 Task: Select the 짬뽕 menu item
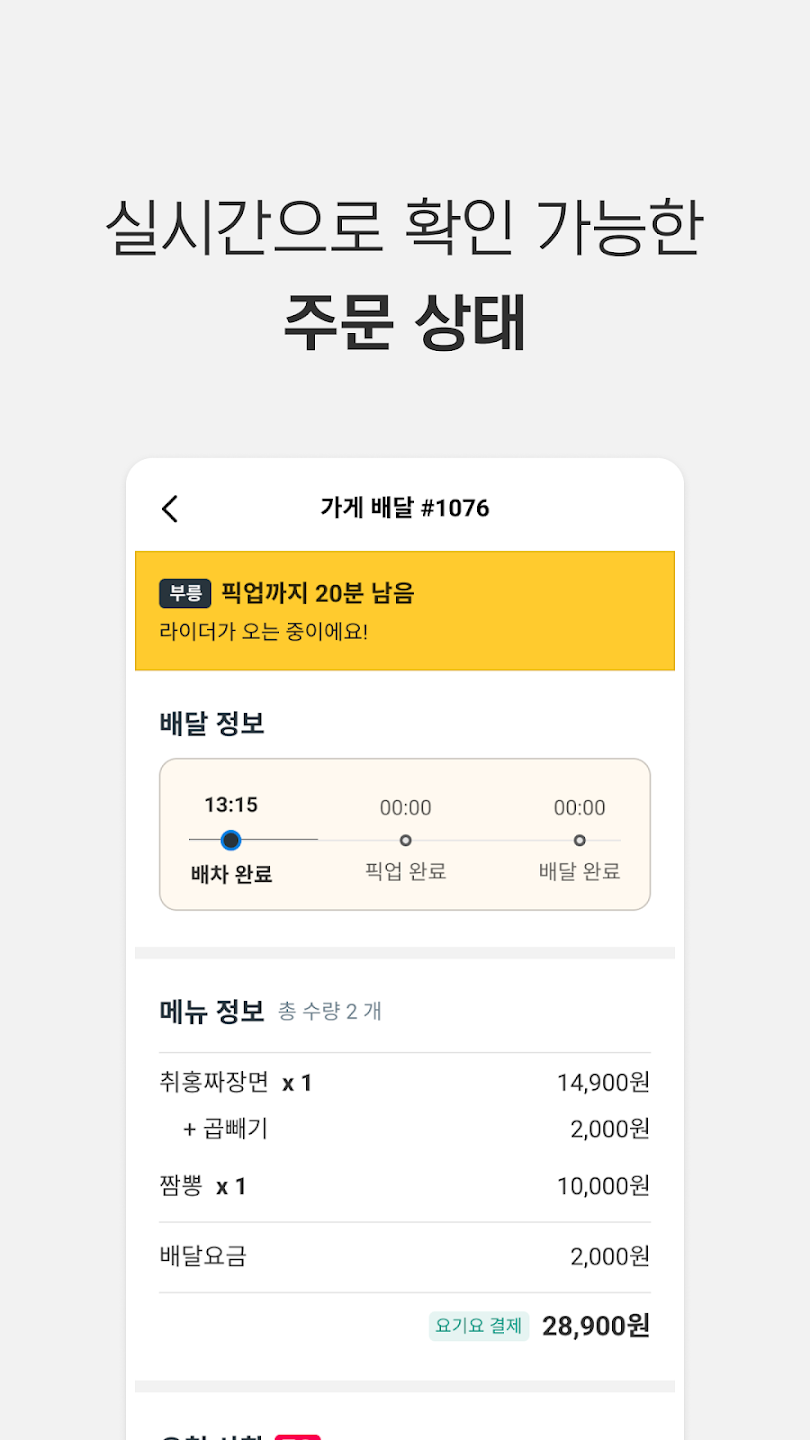click(x=181, y=1186)
